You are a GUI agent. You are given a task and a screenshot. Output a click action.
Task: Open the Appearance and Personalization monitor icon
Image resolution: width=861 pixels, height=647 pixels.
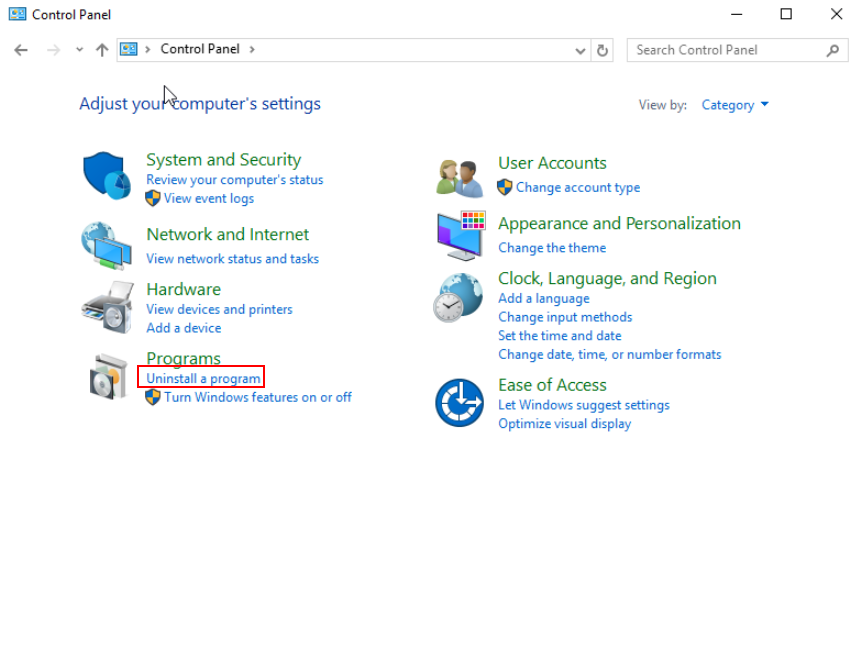(x=461, y=236)
